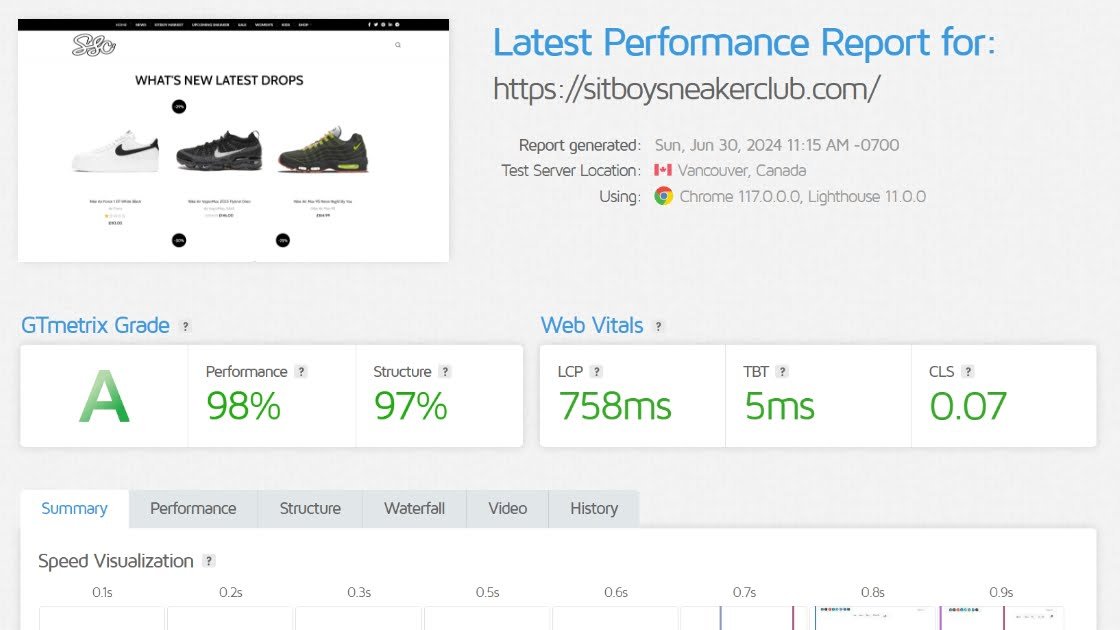Click the LCP info question mark
The image size is (1120, 630).
[x=596, y=372]
